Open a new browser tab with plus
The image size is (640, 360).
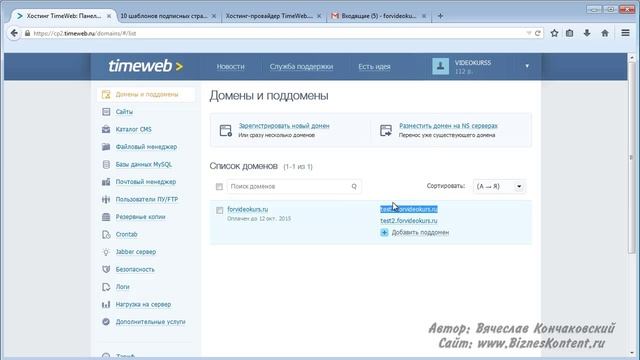[x=440, y=16]
